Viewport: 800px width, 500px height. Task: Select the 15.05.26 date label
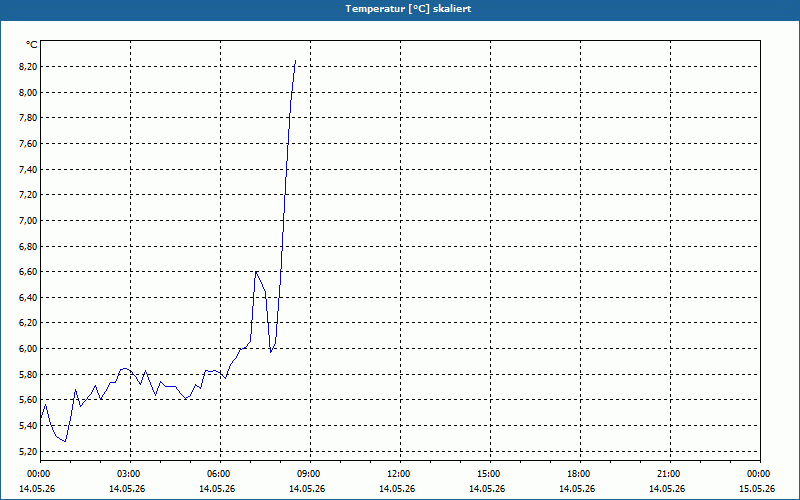757,489
